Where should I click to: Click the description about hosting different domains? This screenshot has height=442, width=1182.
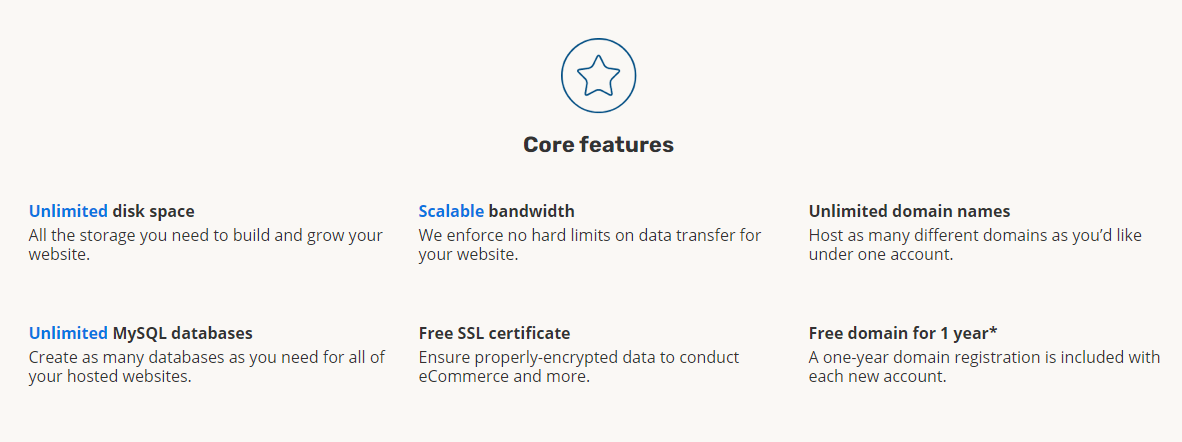[x=975, y=245]
